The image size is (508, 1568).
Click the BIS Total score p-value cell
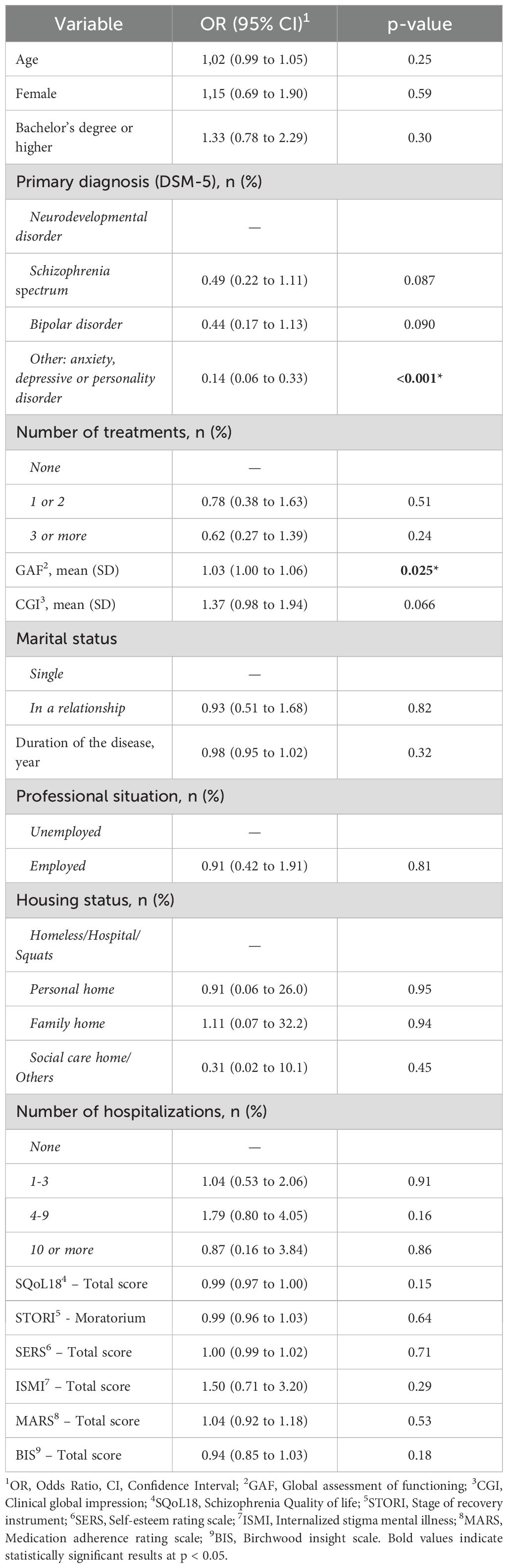pyautogui.click(x=419, y=1455)
